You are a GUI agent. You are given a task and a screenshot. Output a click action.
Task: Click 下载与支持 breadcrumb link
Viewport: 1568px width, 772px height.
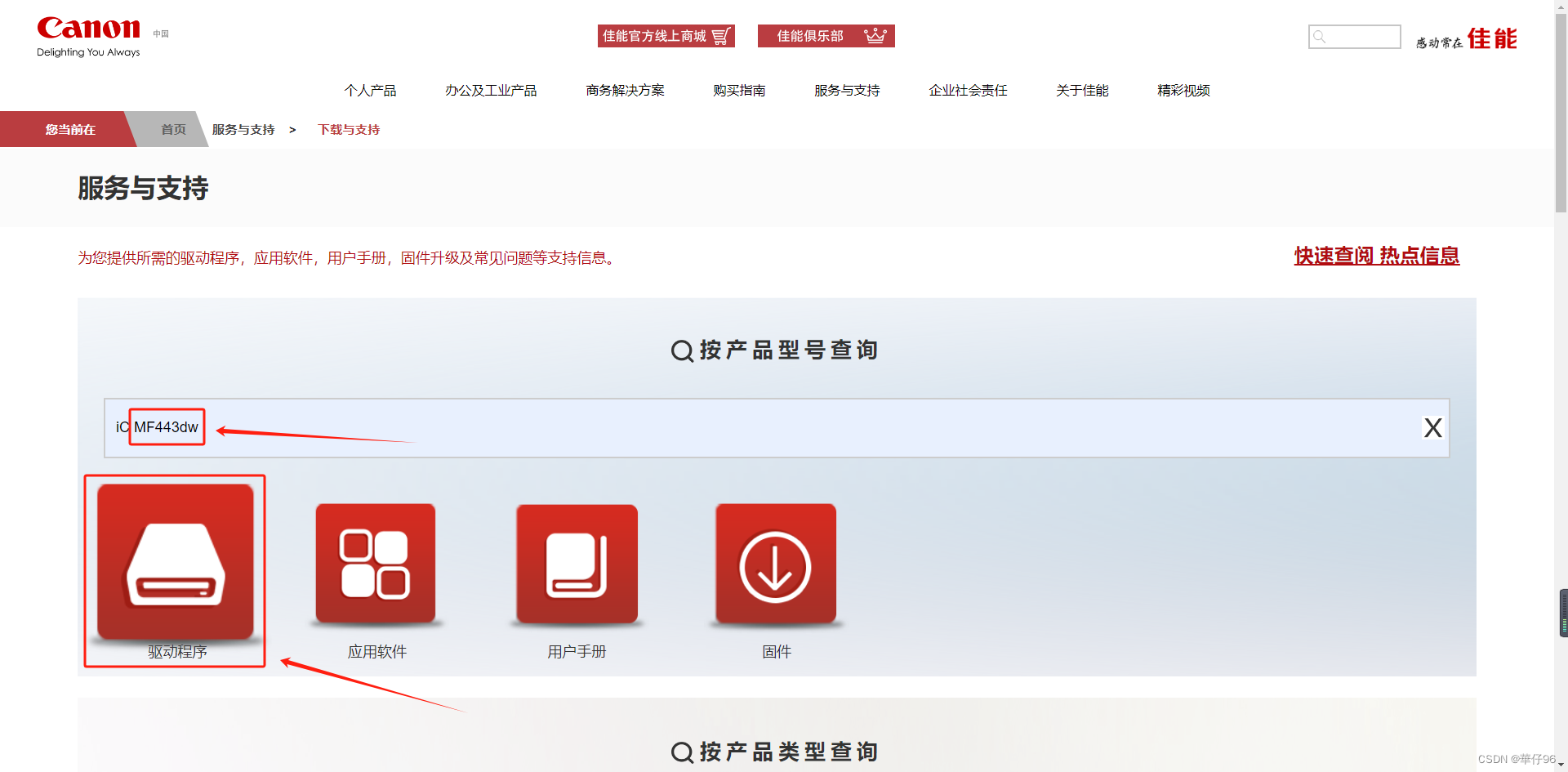(x=349, y=129)
